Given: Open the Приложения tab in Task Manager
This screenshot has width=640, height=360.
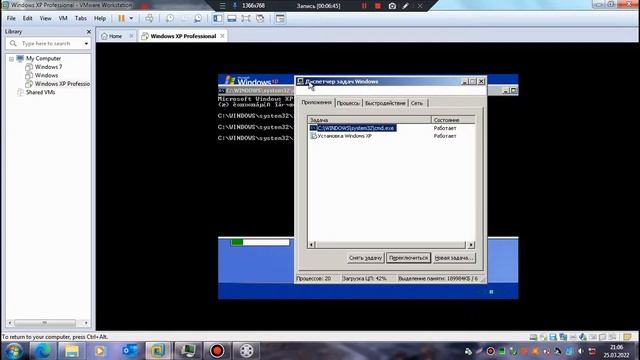Looking at the screenshot, I should coord(316,102).
